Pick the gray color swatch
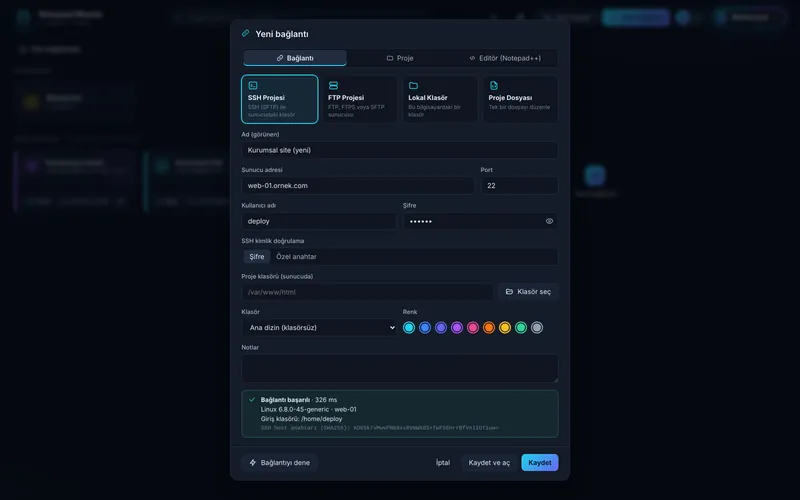This screenshot has width=800, height=500. click(537, 328)
